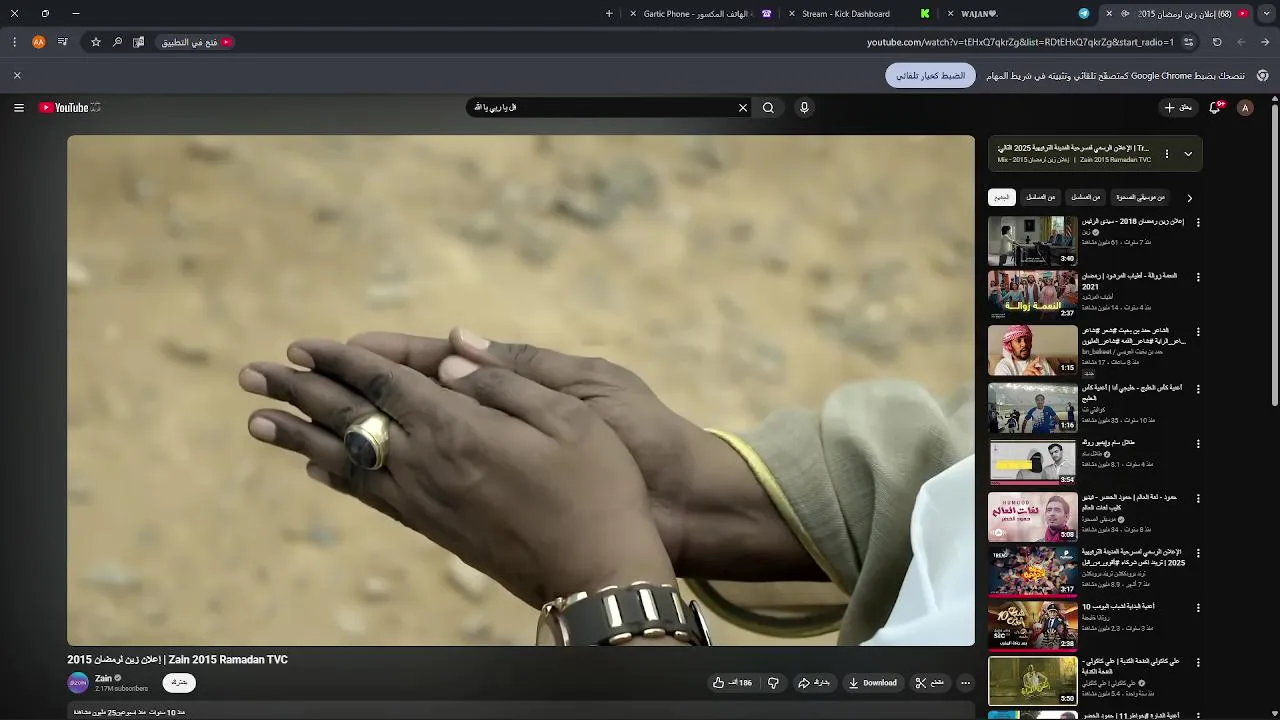Play the 1:16 Gulf Cup song thumbnail

(1033, 407)
